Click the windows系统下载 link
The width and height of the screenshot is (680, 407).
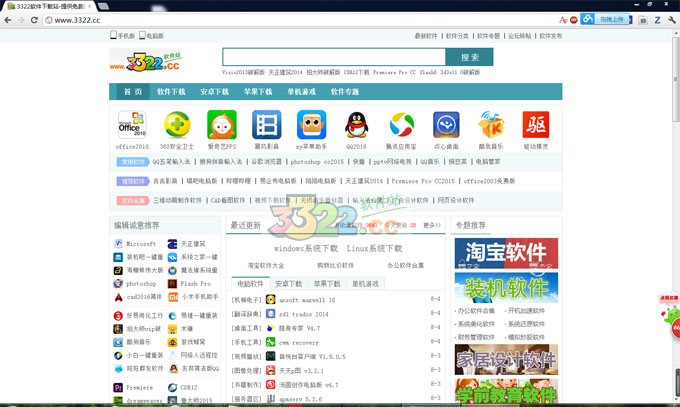click(306, 249)
